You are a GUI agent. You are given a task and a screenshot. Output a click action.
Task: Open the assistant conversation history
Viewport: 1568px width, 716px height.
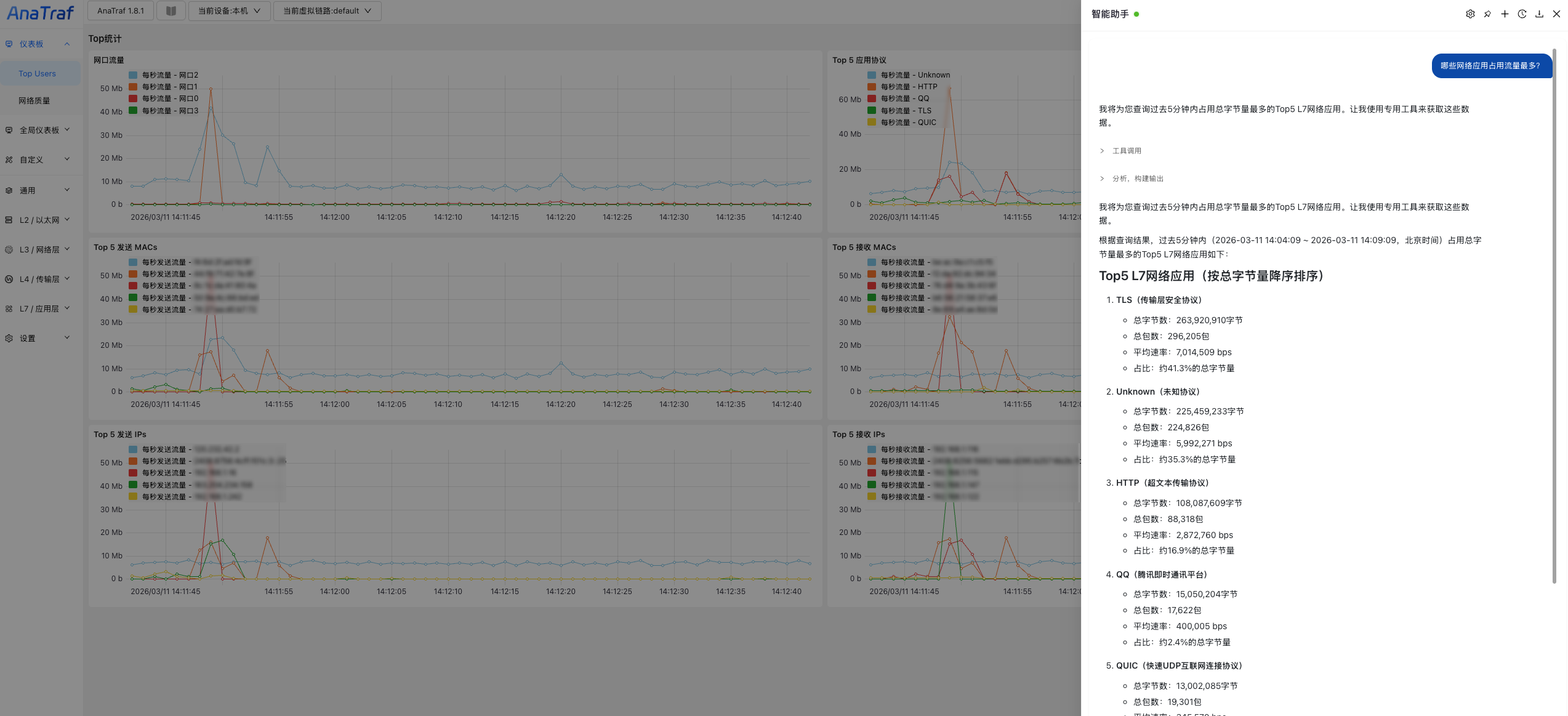click(x=1522, y=14)
